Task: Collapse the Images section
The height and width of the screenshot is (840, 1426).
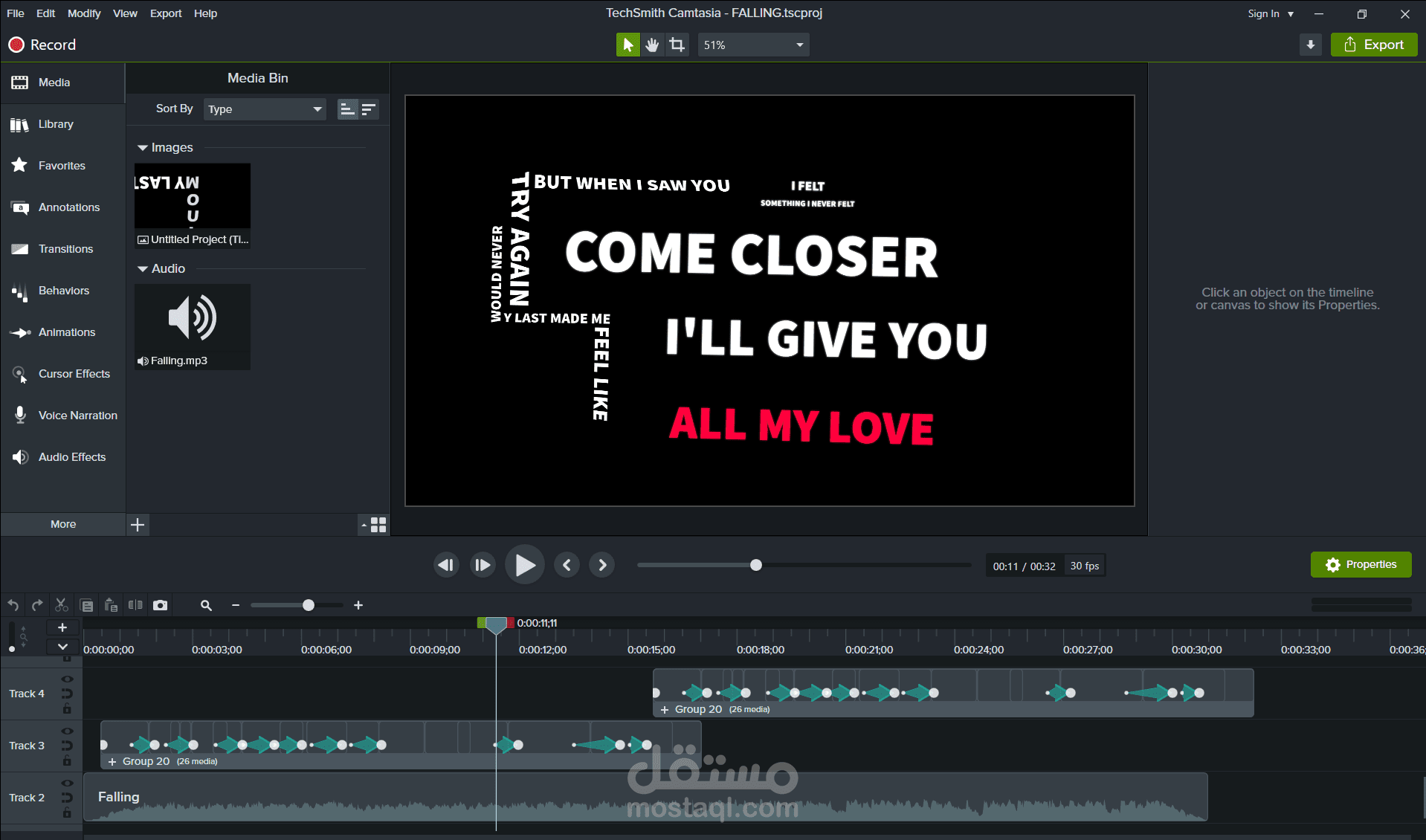Action: click(143, 148)
